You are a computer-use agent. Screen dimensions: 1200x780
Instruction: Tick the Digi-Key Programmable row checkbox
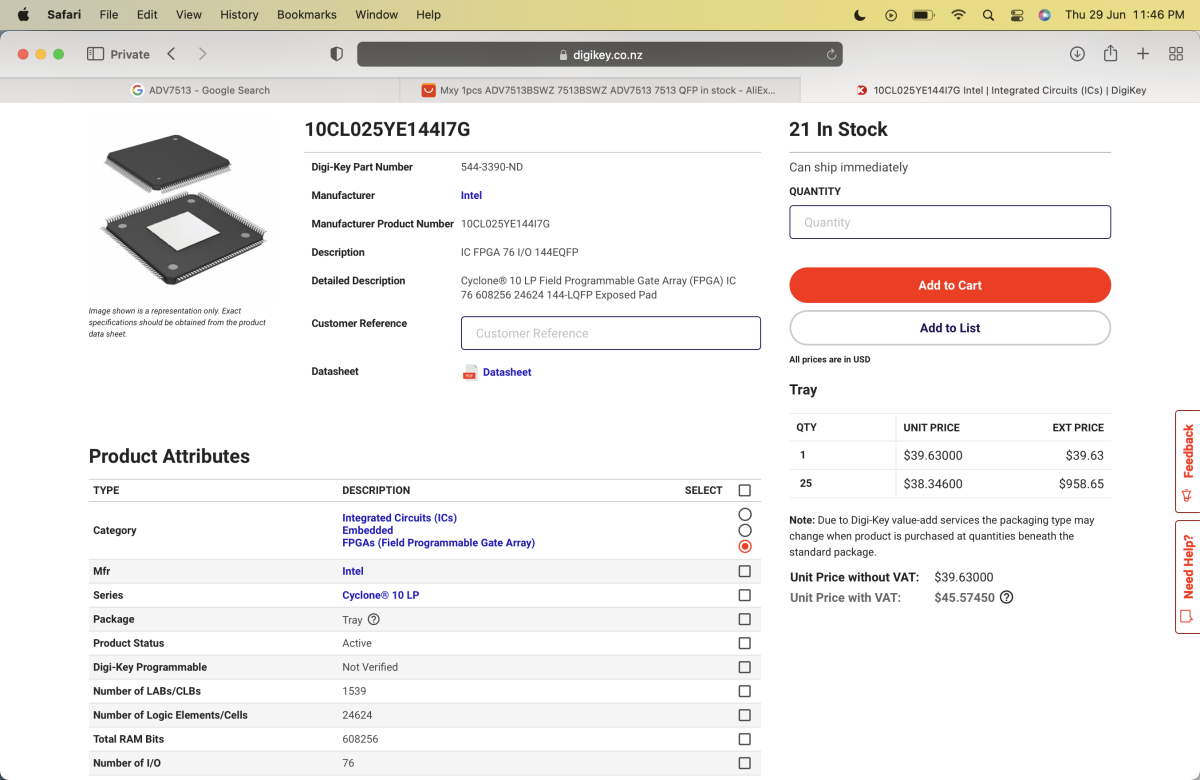pos(744,667)
